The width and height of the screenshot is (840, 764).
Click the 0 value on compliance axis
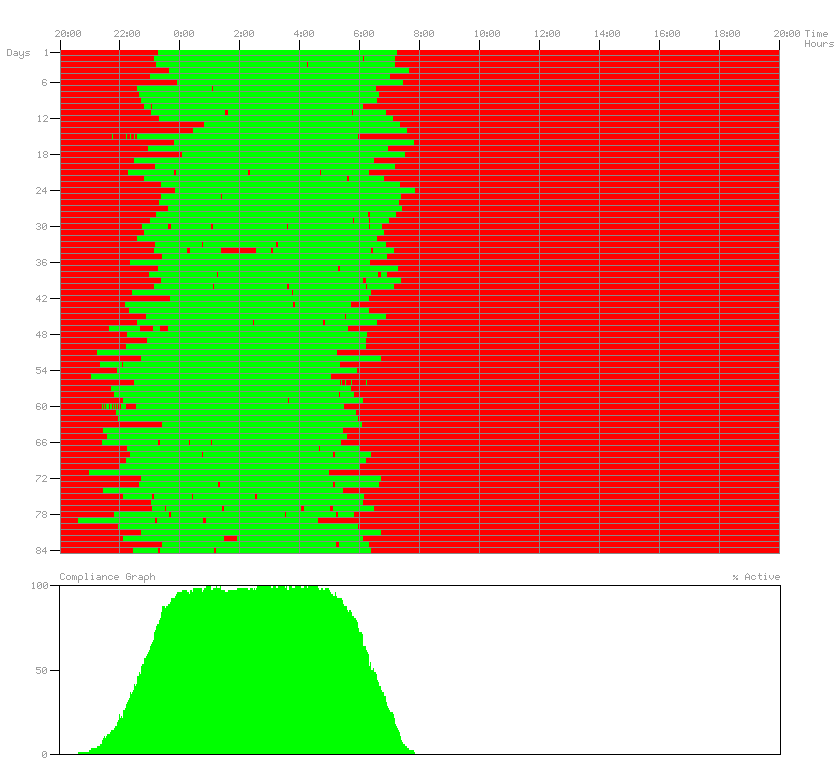[x=44, y=754]
